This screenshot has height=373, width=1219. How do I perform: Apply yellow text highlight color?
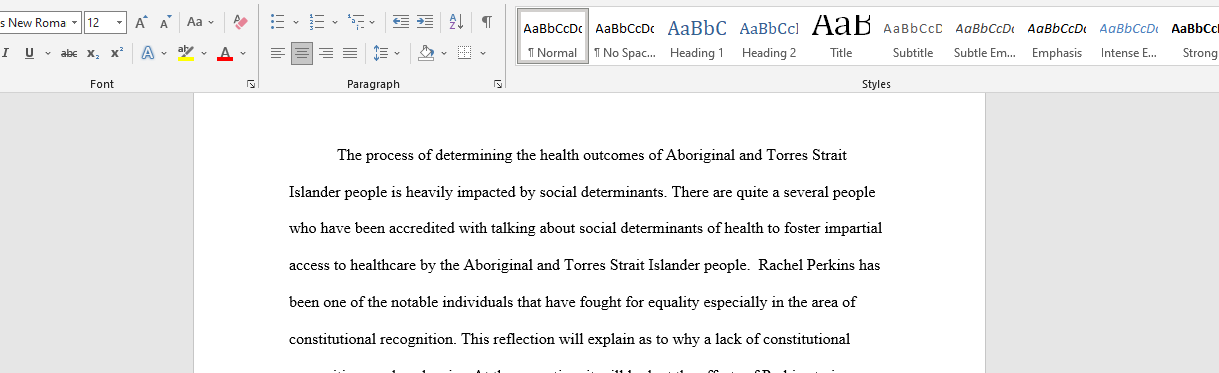(186, 53)
